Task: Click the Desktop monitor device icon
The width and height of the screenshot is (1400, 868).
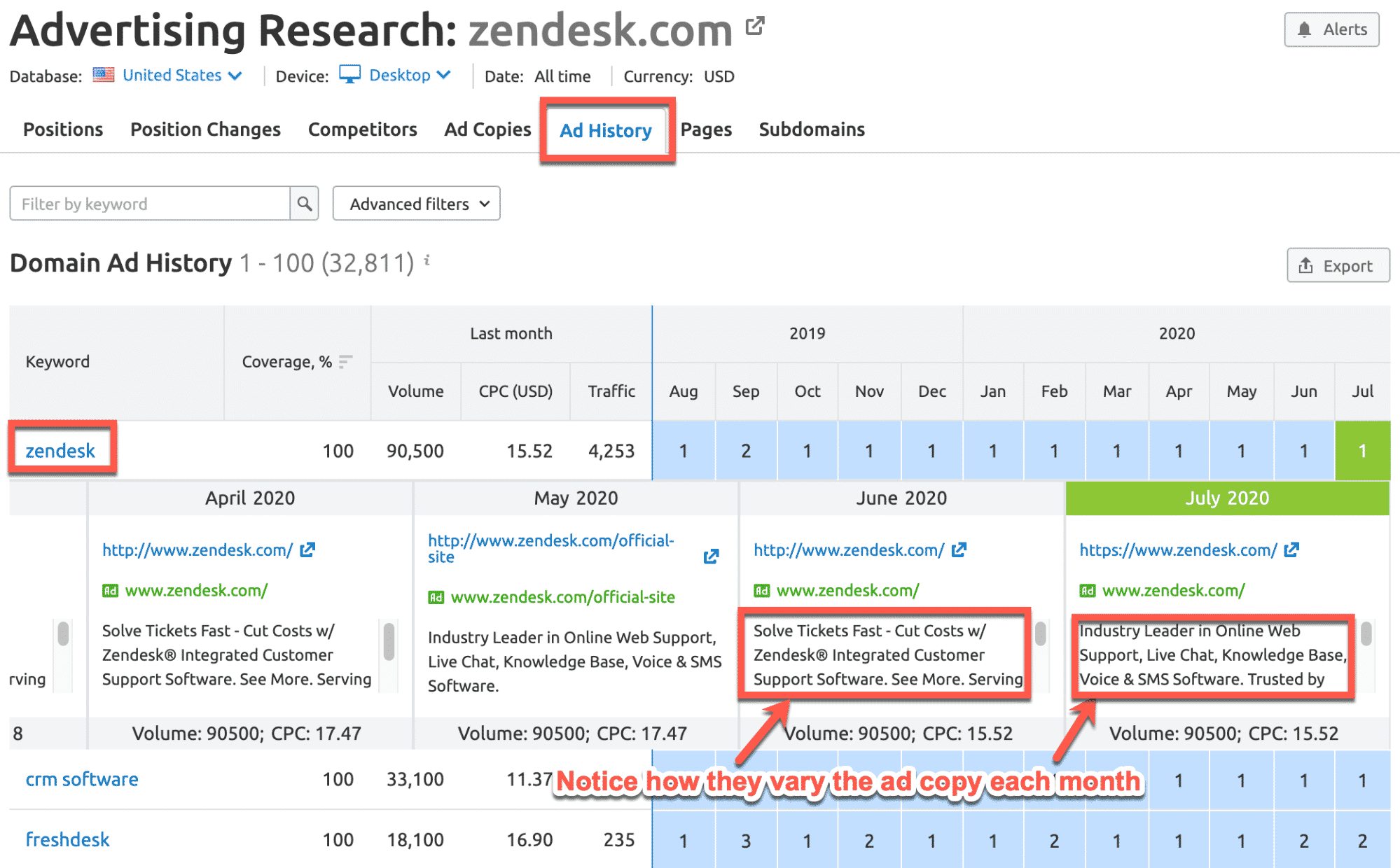Action: [350, 75]
